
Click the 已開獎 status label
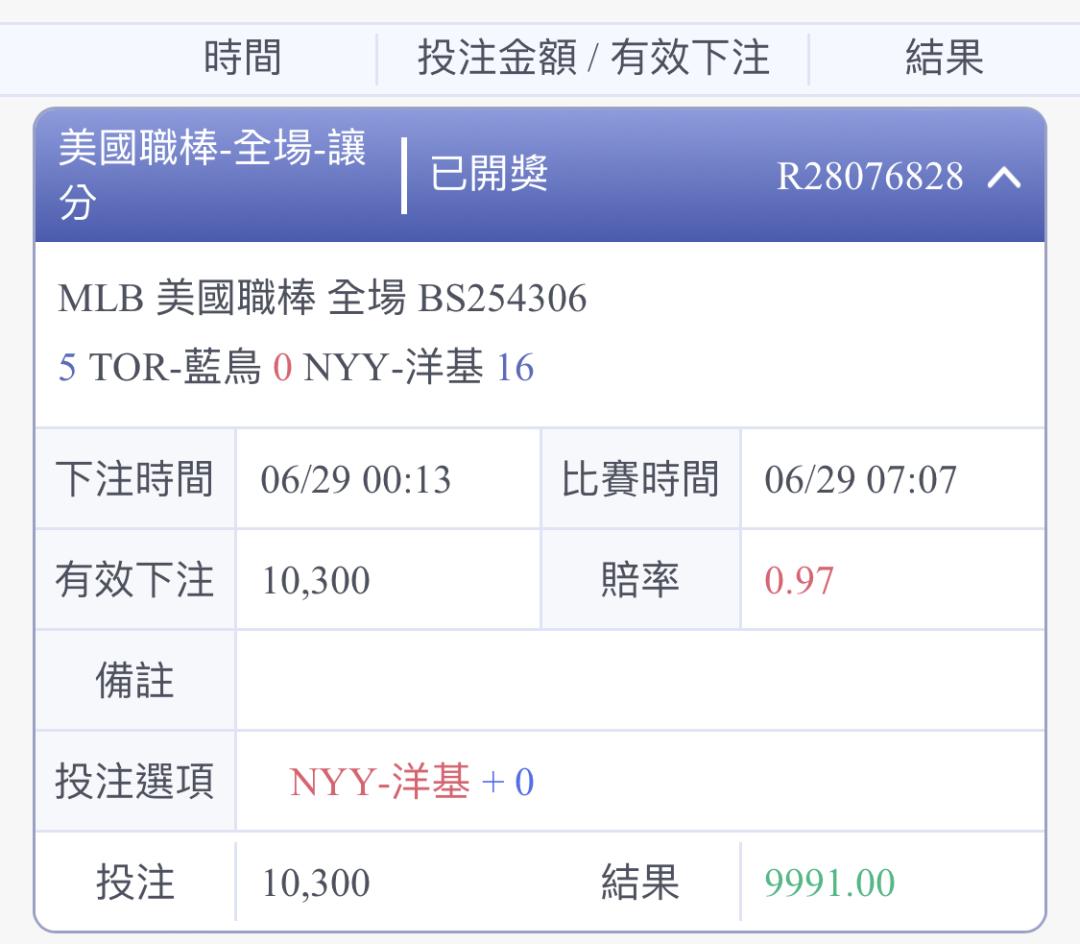[x=488, y=173]
